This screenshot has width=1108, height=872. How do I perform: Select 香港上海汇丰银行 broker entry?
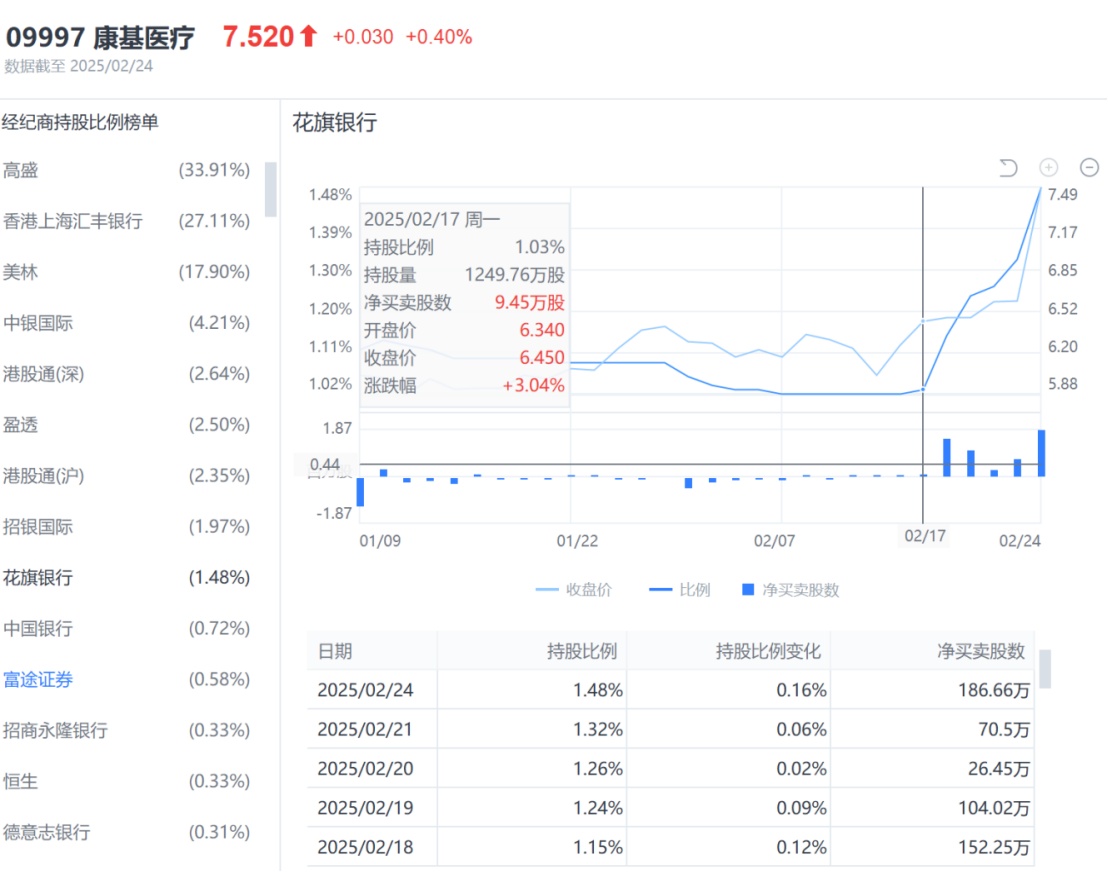click(73, 221)
